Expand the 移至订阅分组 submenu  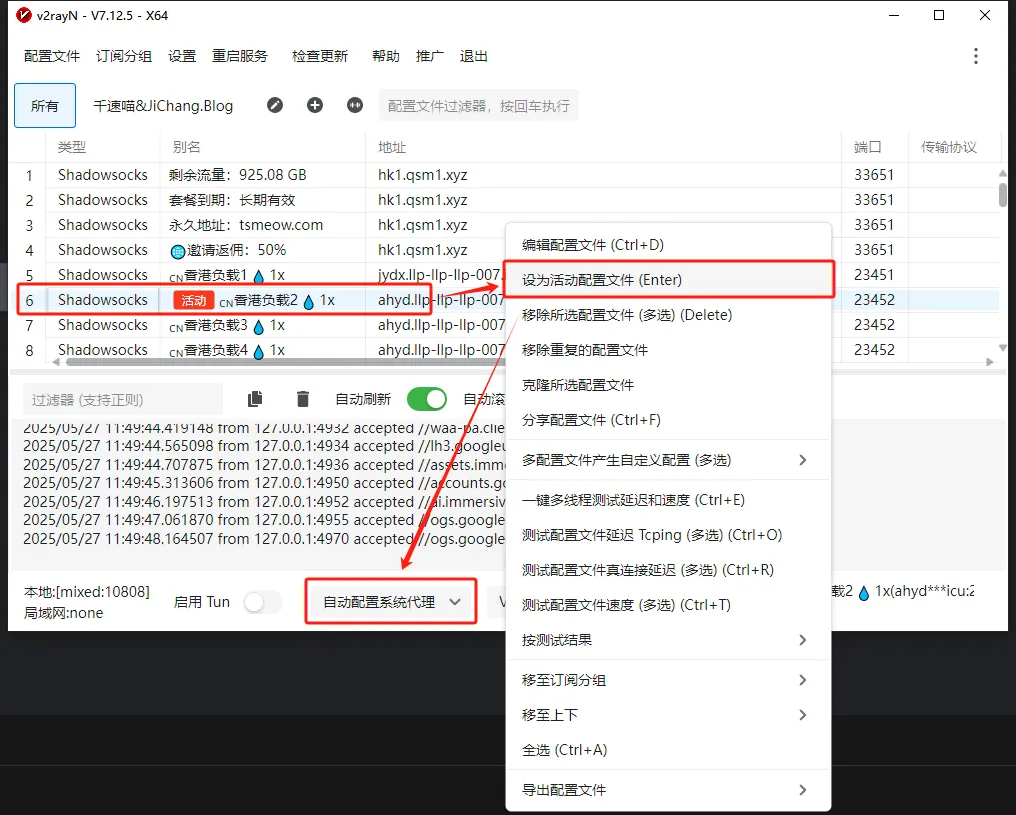point(668,680)
